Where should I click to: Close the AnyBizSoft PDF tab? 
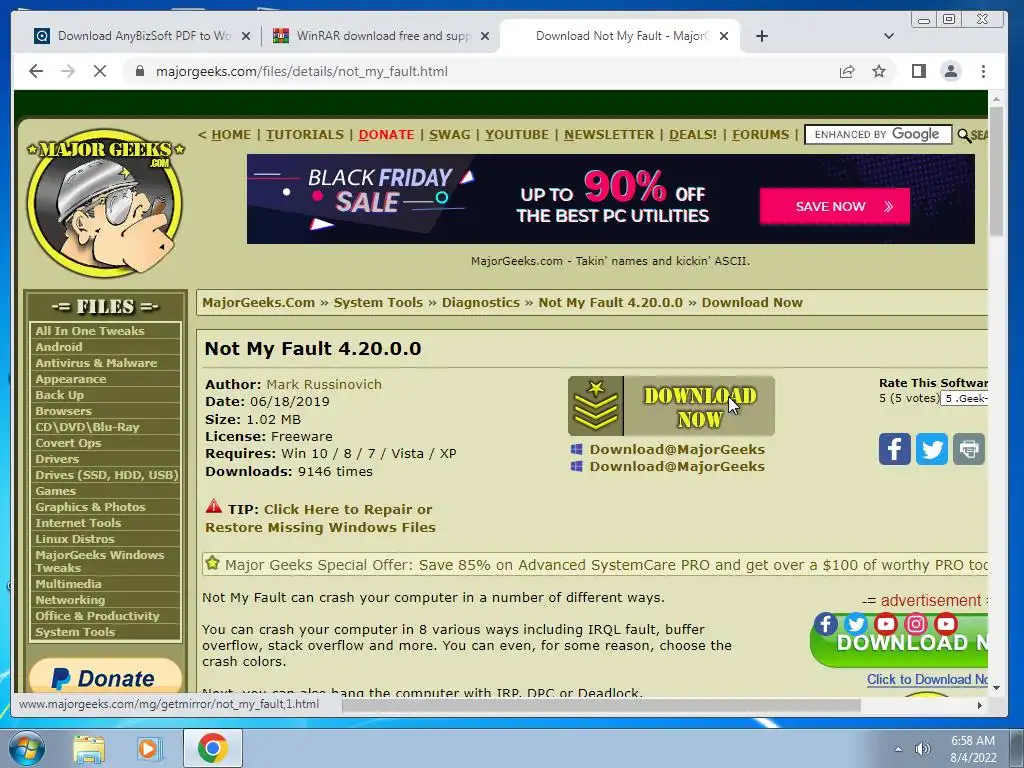tap(246, 36)
